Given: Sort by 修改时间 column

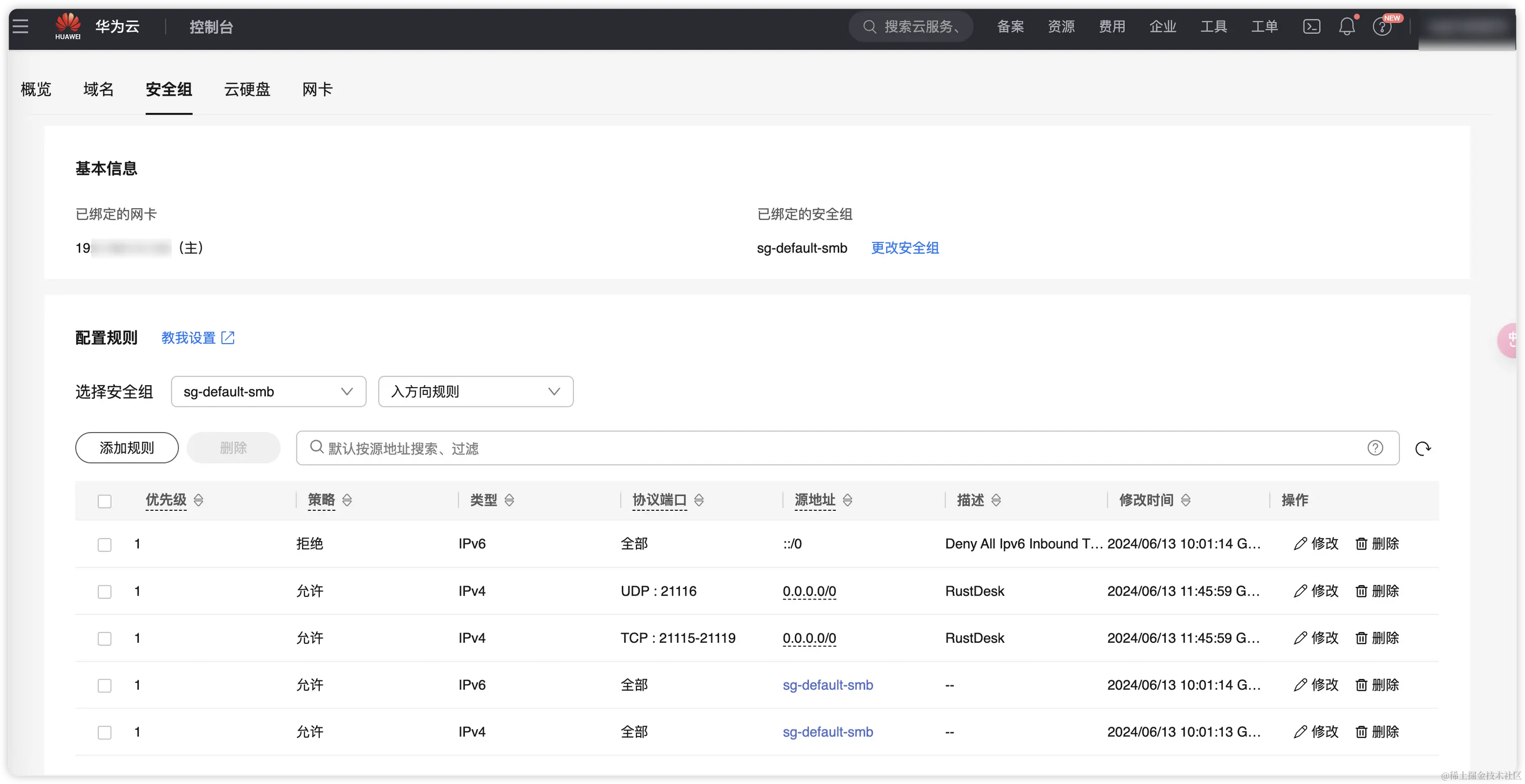Looking at the screenshot, I should coord(1185,500).
